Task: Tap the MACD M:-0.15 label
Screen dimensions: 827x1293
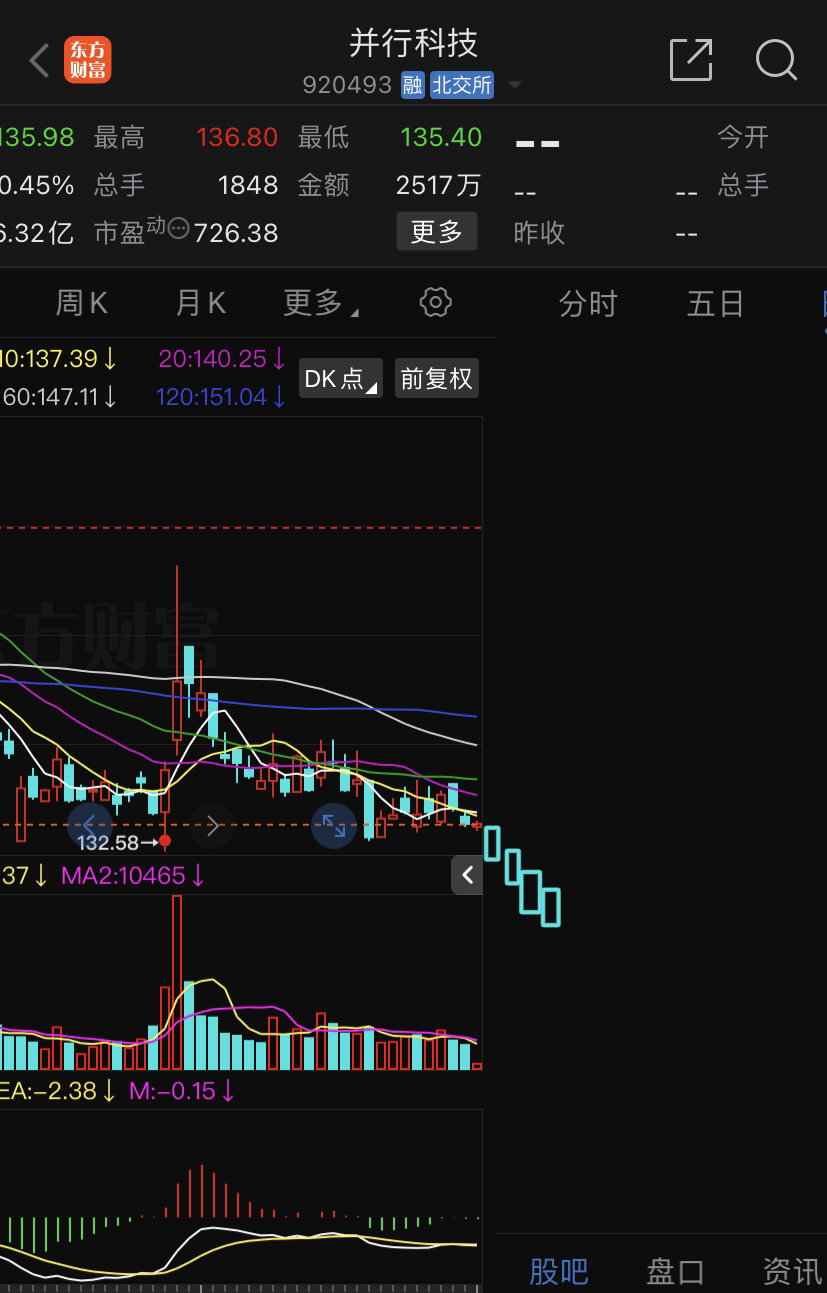Action: click(x=182, y=1090)
